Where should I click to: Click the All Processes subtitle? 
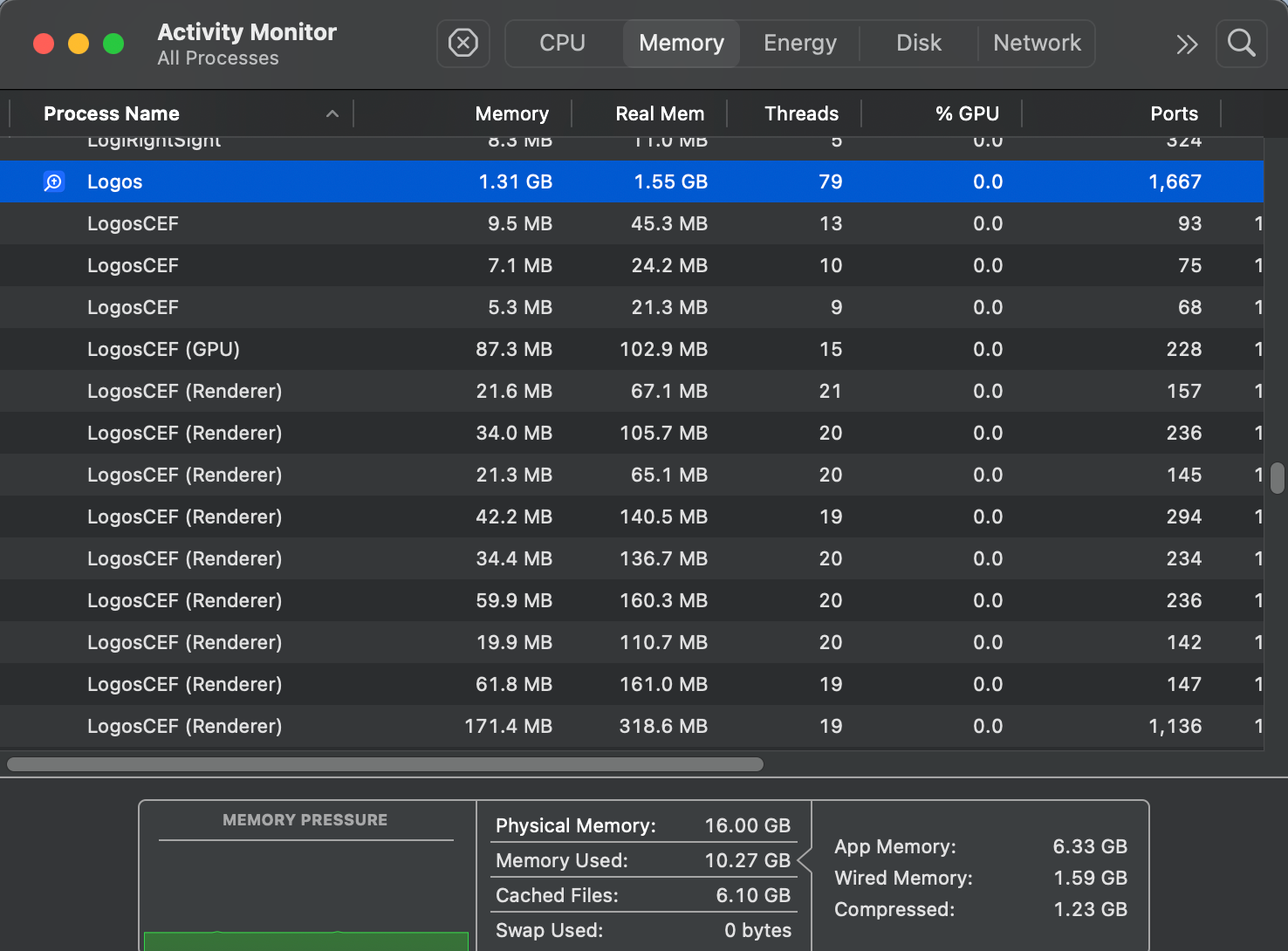pyautogui.click(x=218, y=58)
